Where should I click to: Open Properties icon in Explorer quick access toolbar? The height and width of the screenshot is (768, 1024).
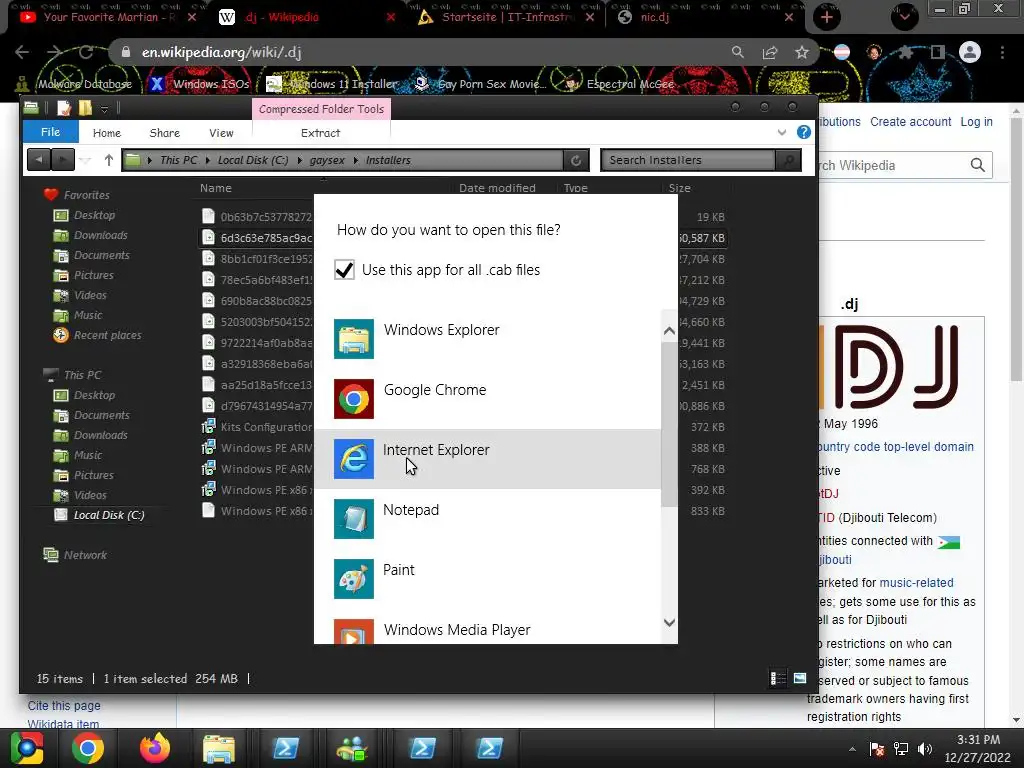[63, 108]
